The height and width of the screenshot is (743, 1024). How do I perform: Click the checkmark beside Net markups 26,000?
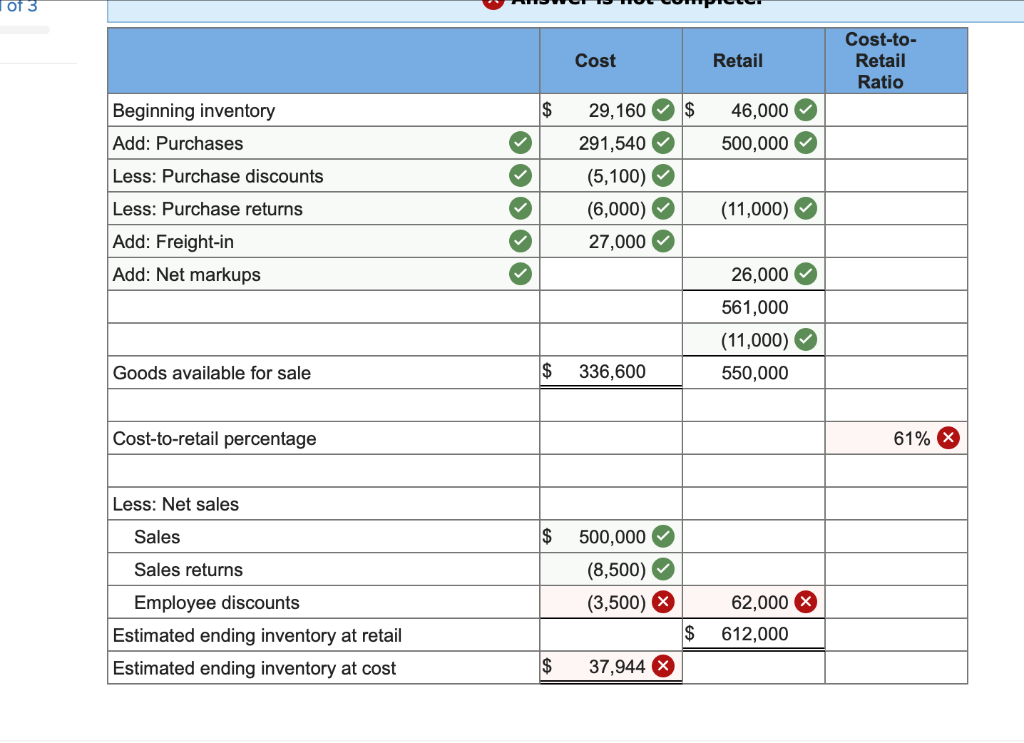click(x=806, y=273)
